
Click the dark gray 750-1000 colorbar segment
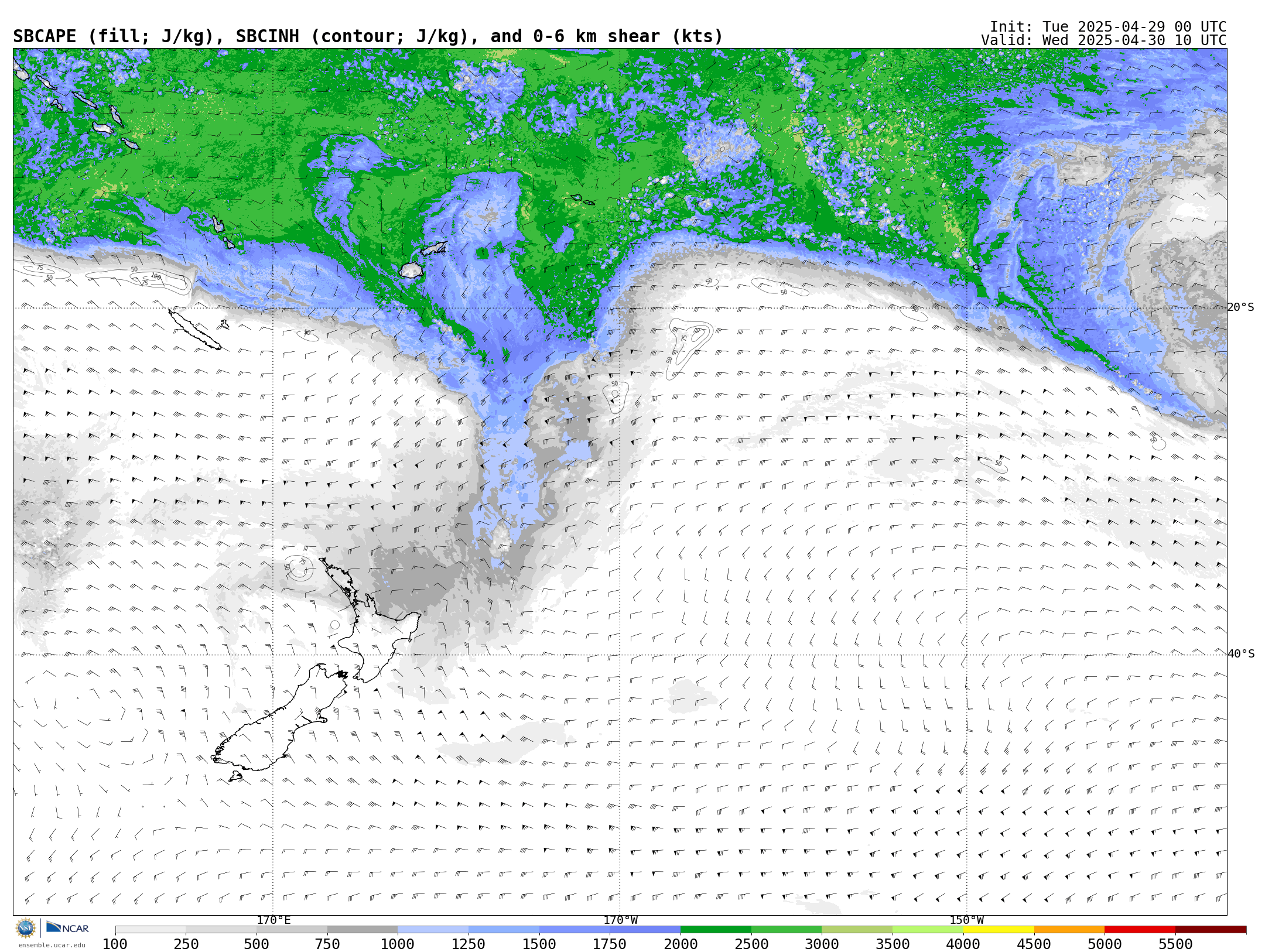coord(363,930)
